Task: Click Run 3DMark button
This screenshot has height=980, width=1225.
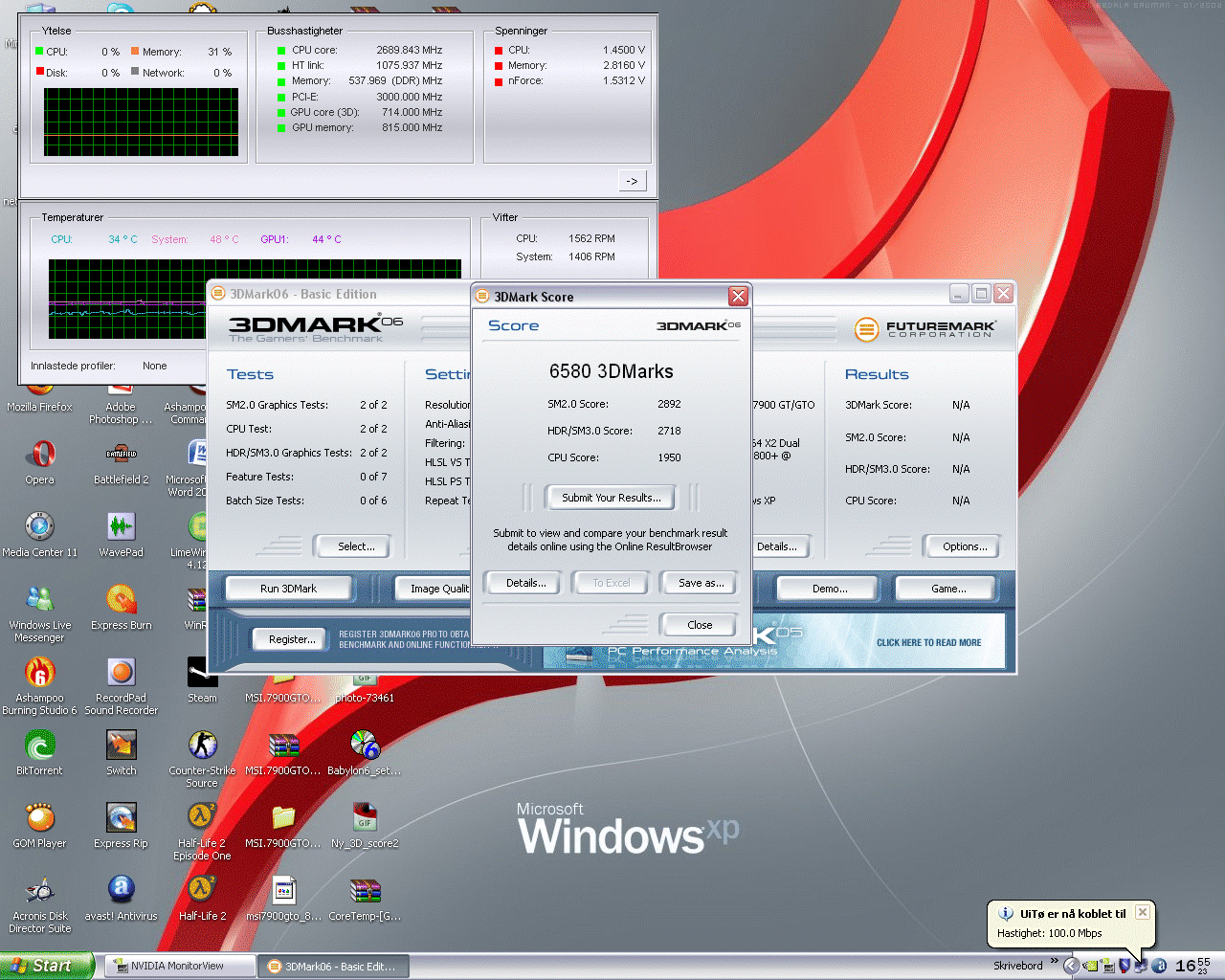Action: click(x=288, y=589)
